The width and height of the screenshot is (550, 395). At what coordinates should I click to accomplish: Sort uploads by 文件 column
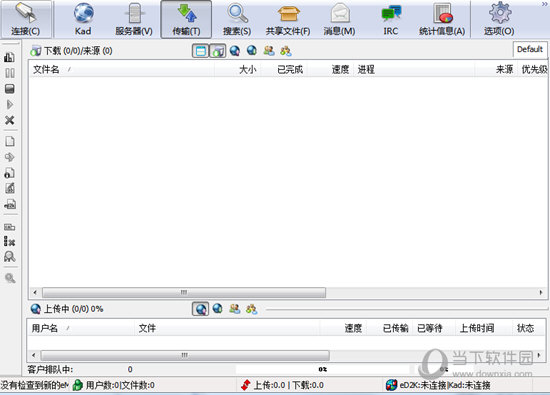(227, 328)
